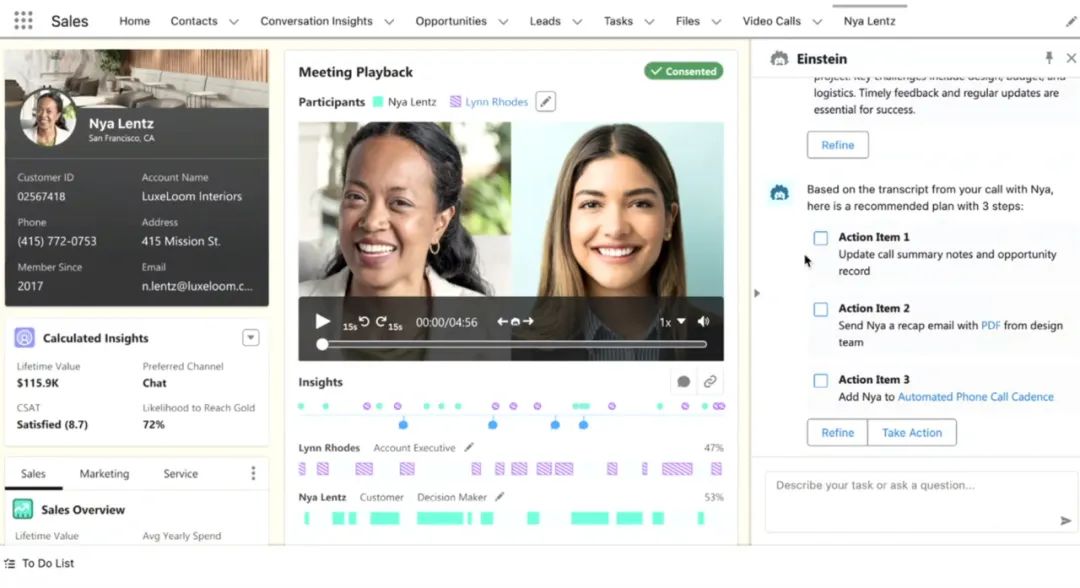This screenshot has height=588, width=1080.
Task: Expand Leads dropdown chevron
Action: tap(577, 22)
